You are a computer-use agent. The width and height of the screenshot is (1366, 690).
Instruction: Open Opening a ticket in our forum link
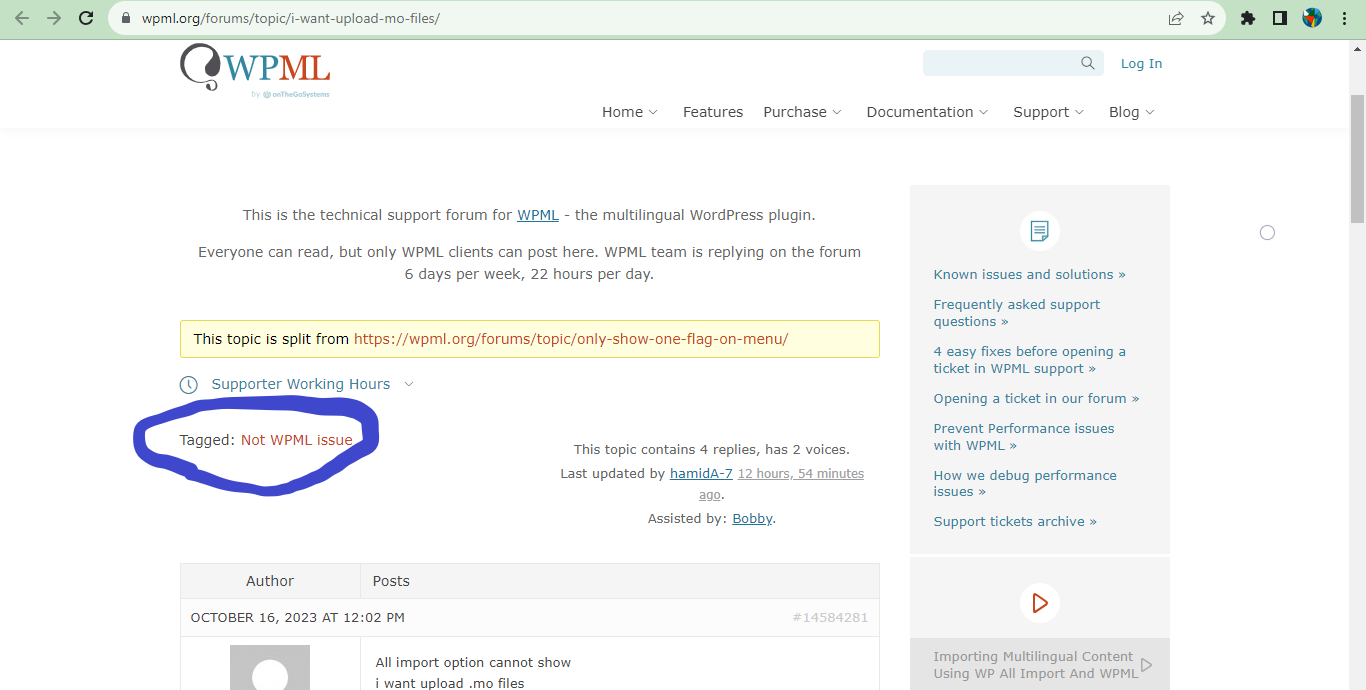pyautogui.click(x=1036, y=398)
